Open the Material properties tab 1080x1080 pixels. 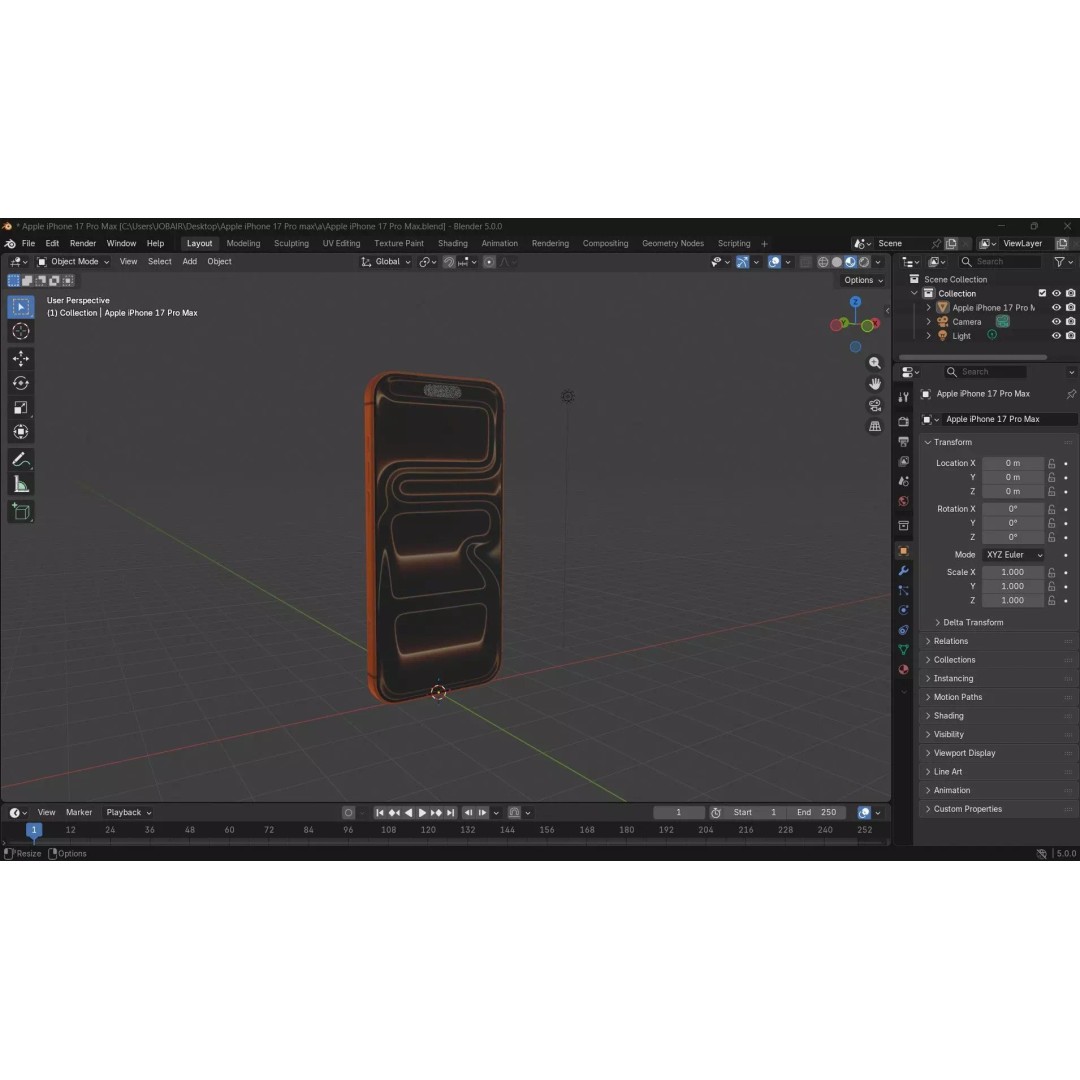click(904, 669)
